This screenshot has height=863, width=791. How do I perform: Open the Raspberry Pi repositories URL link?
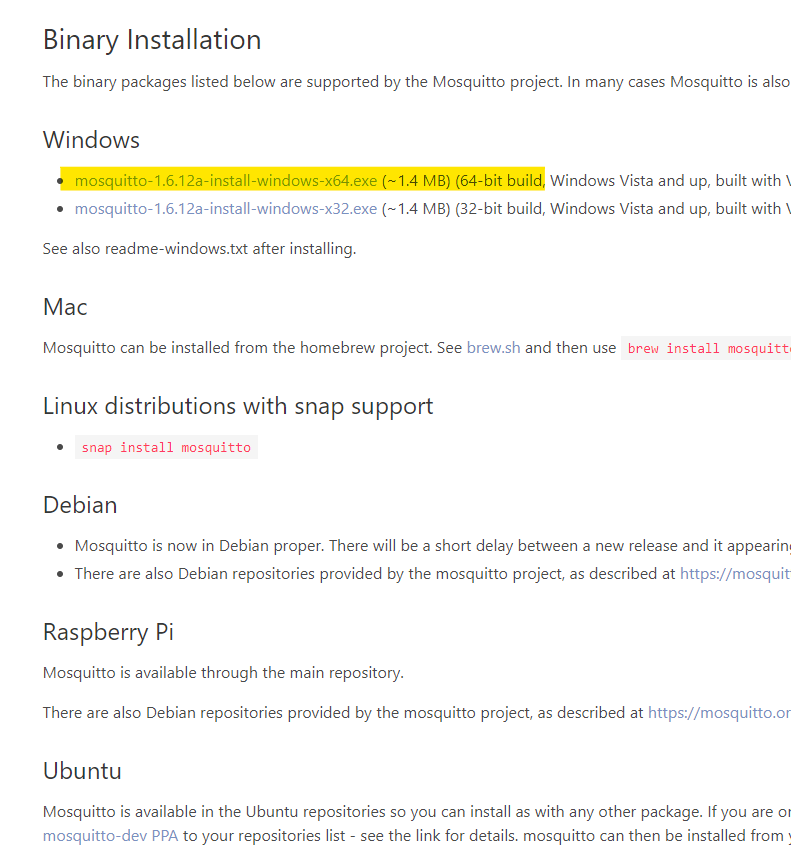[x=718, y=713]
